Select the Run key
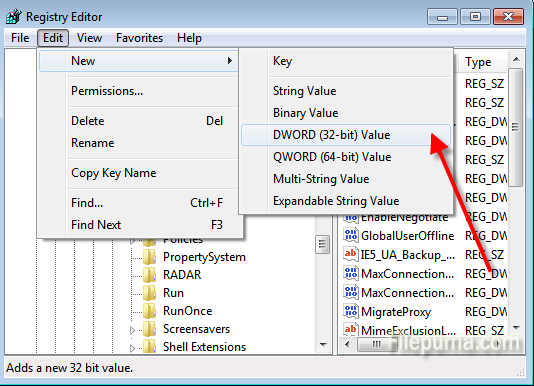 pos(173,293)
